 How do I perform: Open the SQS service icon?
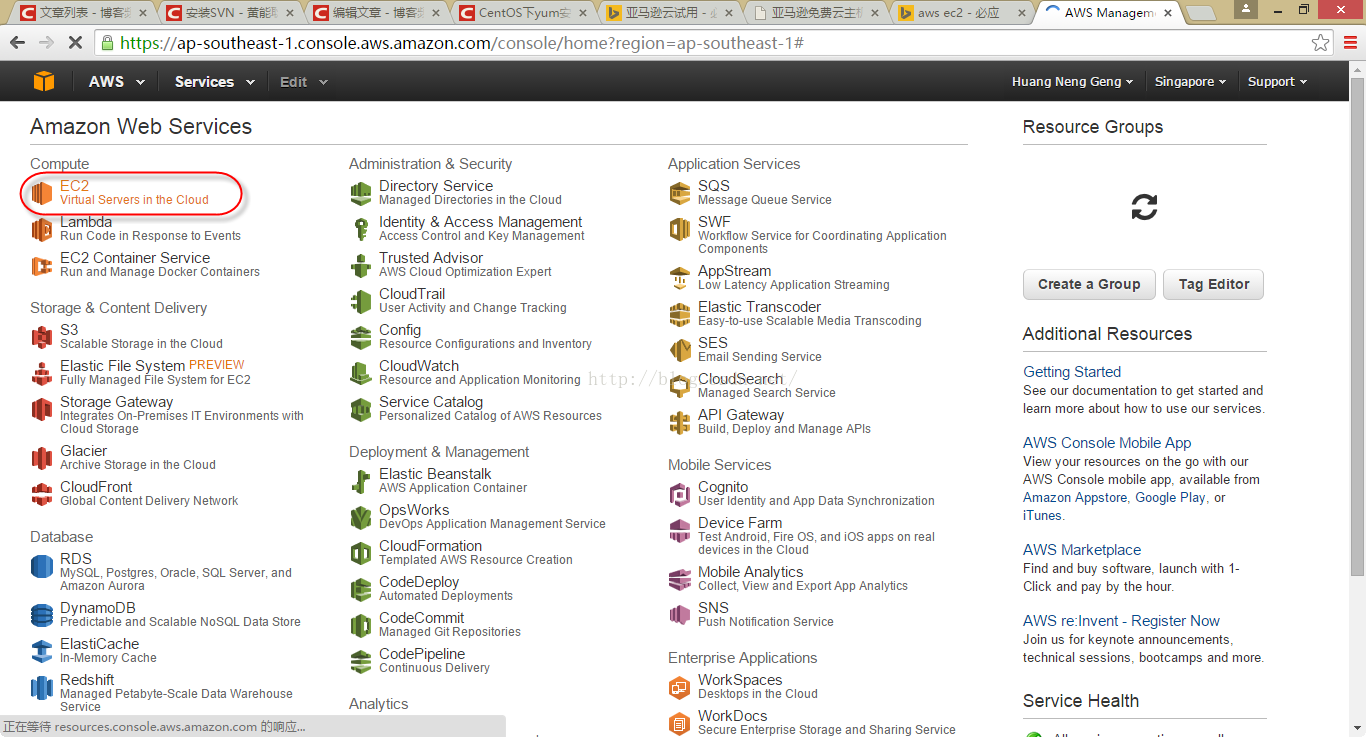click(x=680, y=193)
